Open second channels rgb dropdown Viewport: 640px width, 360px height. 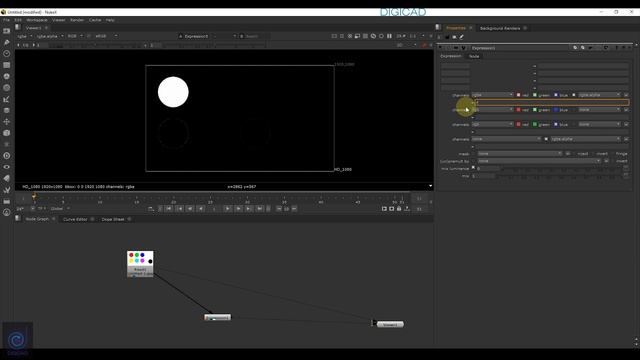[492, 109]
